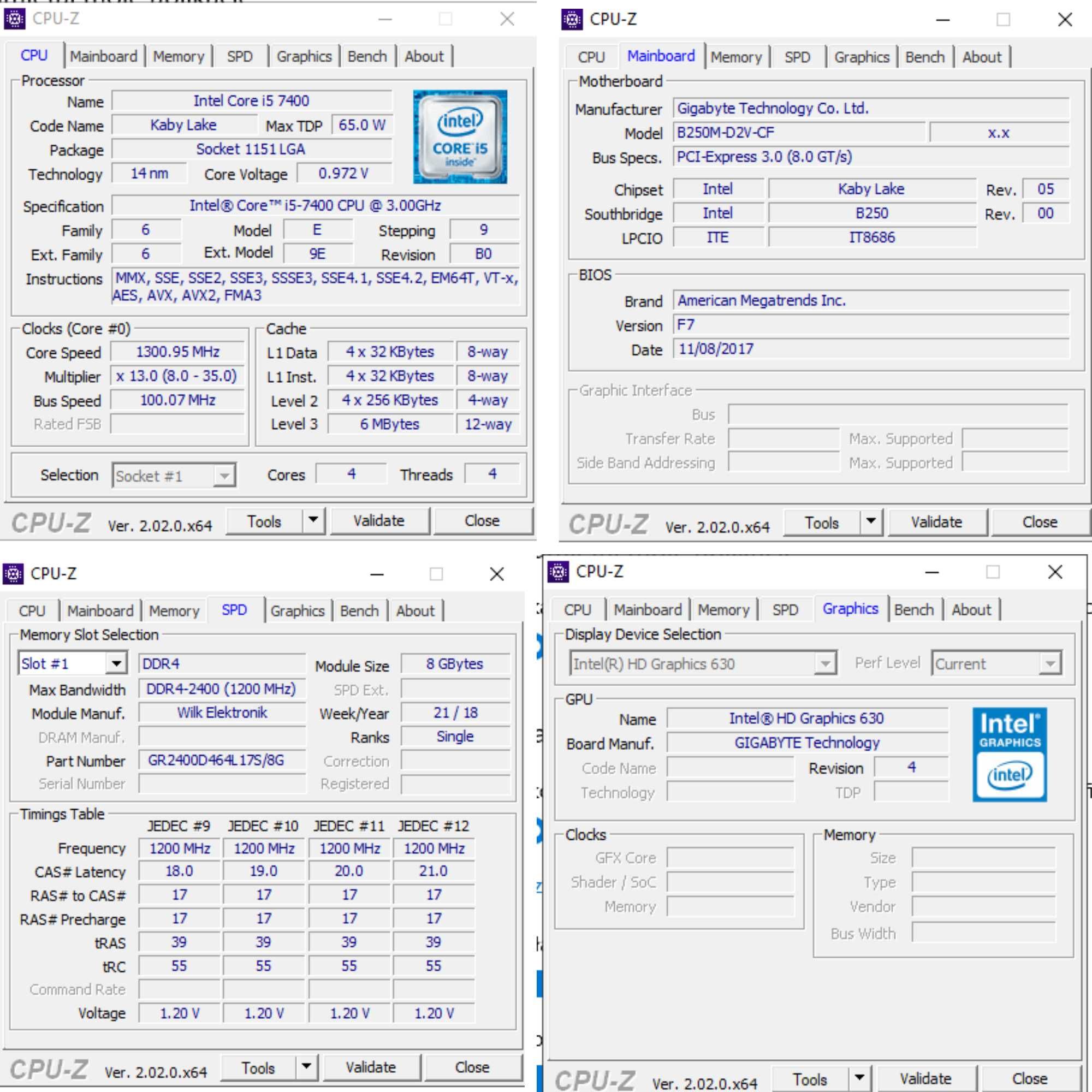This screenshot has height=1092, width=1092.
Task: Click Validate button in Graphics window
Action: (x=925, y=1078)
